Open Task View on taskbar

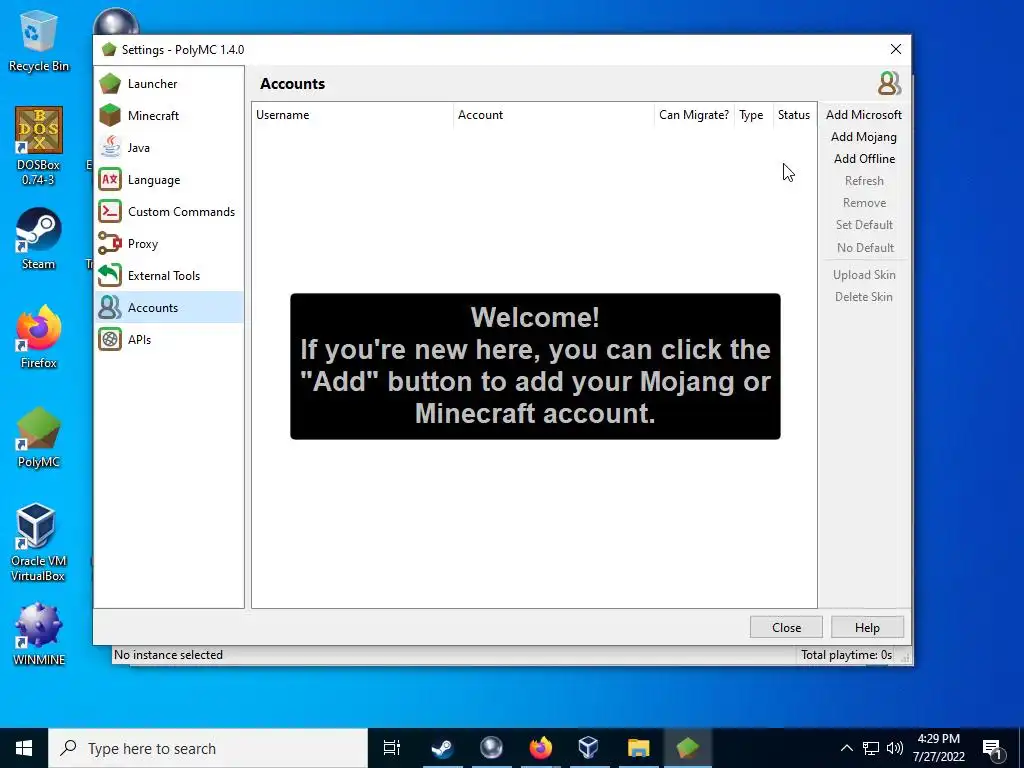(x=392, y=748)
